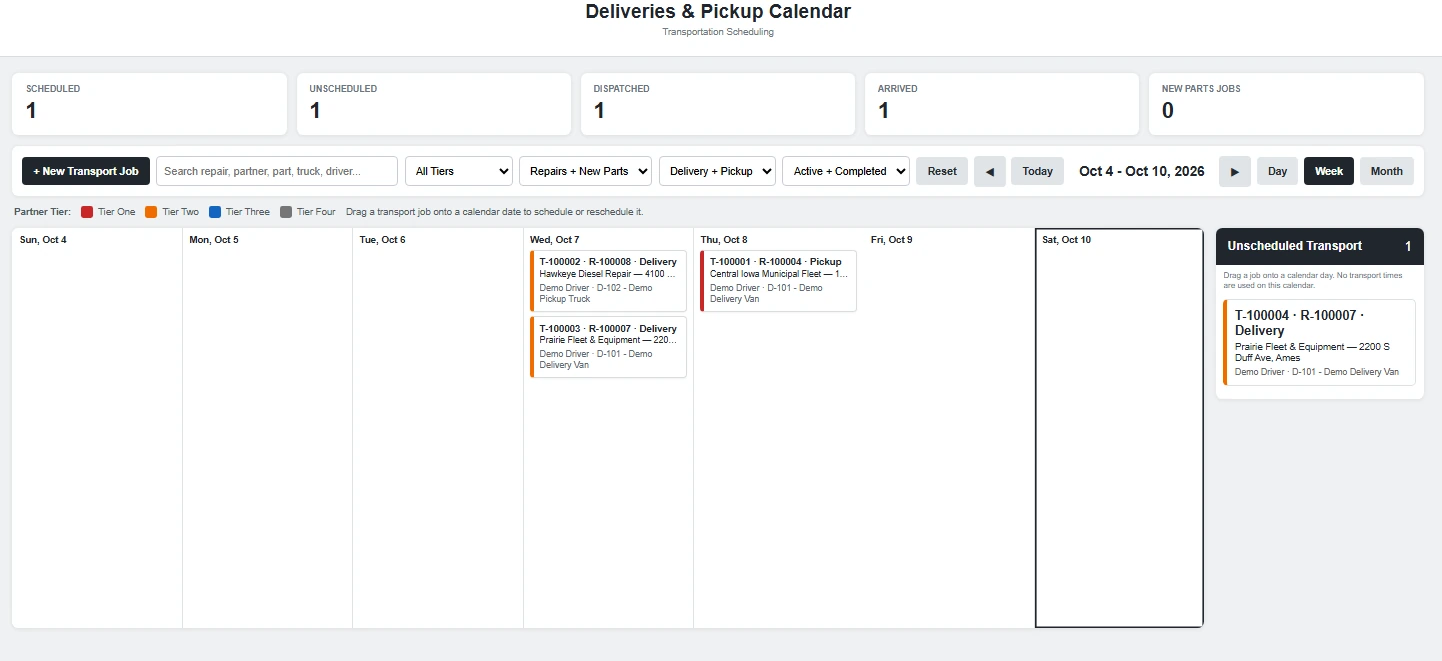This screenshot has height=661, width=1442.
Task: Click the Dispatched stat card
Action: (x=718, y=104)
